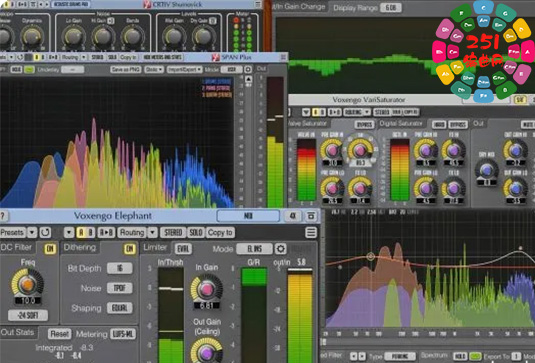The height and width of the screenshot is (363, 535).
Task: Select the Limiter tab label
Action: (x=155, y=248)
